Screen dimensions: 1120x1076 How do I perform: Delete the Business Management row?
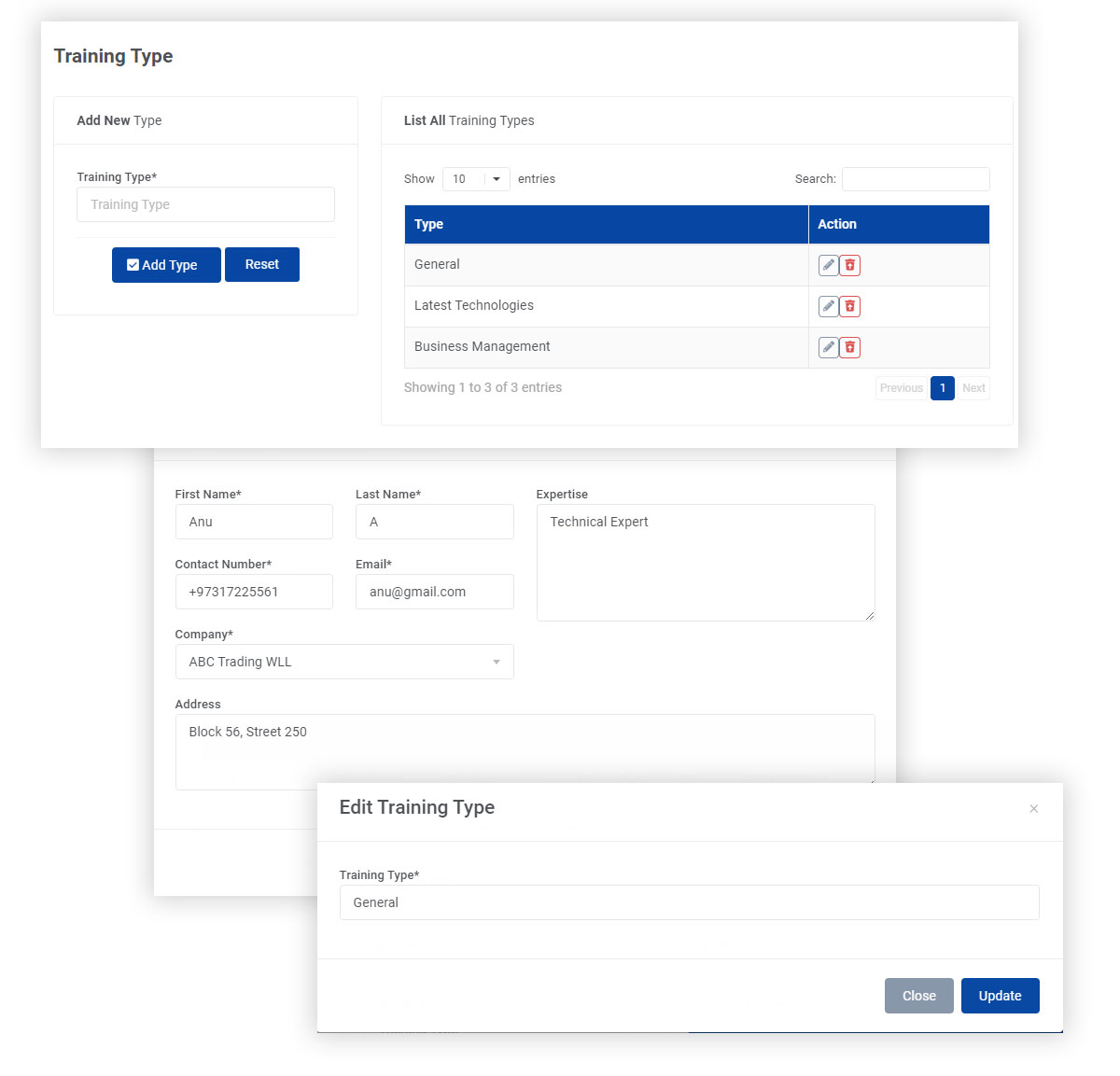coord(849,347)
